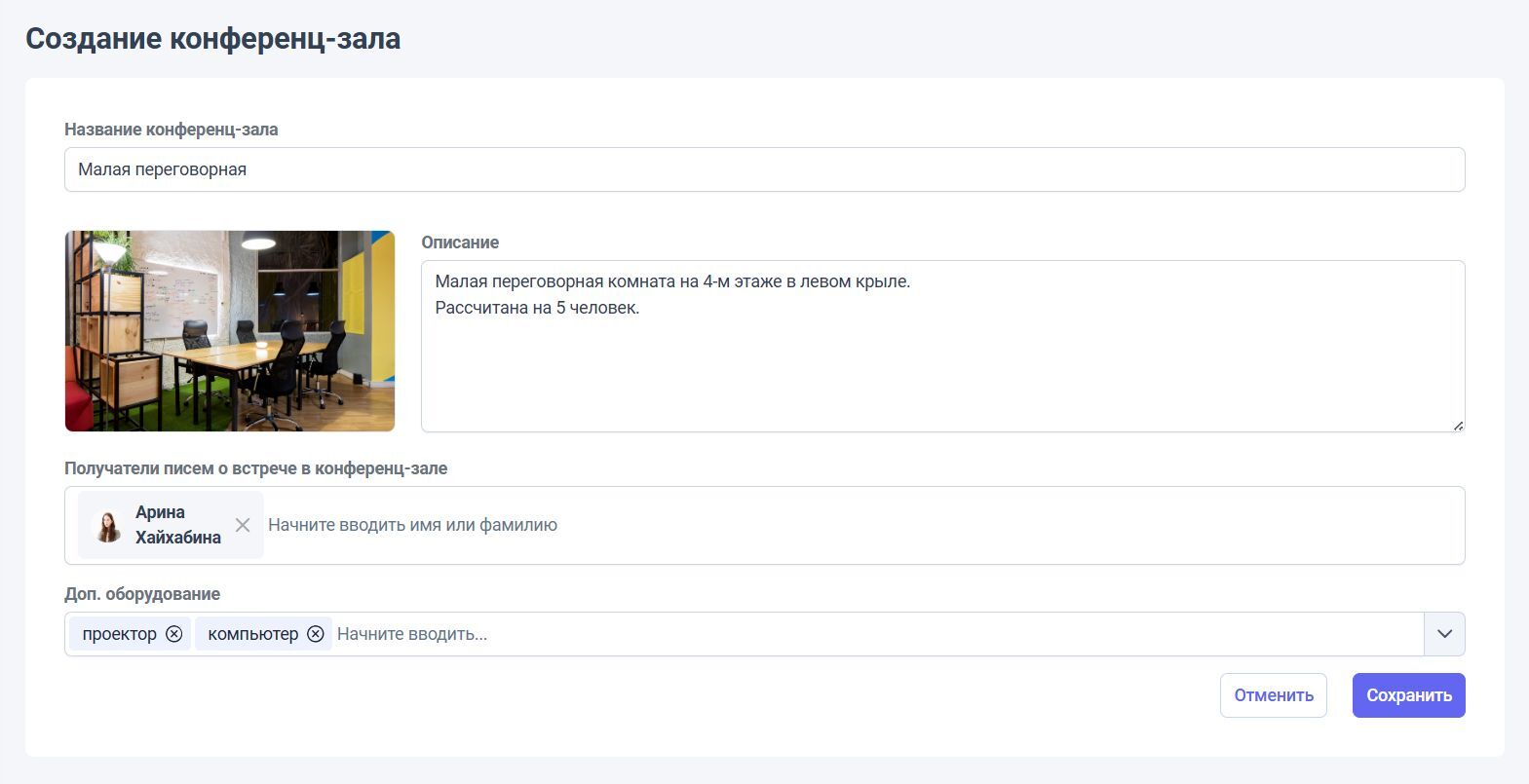The height and width of the screenshot is (784, 1529).
Task: Remove the компьютер equipment tag
Action: coord(316,634)
